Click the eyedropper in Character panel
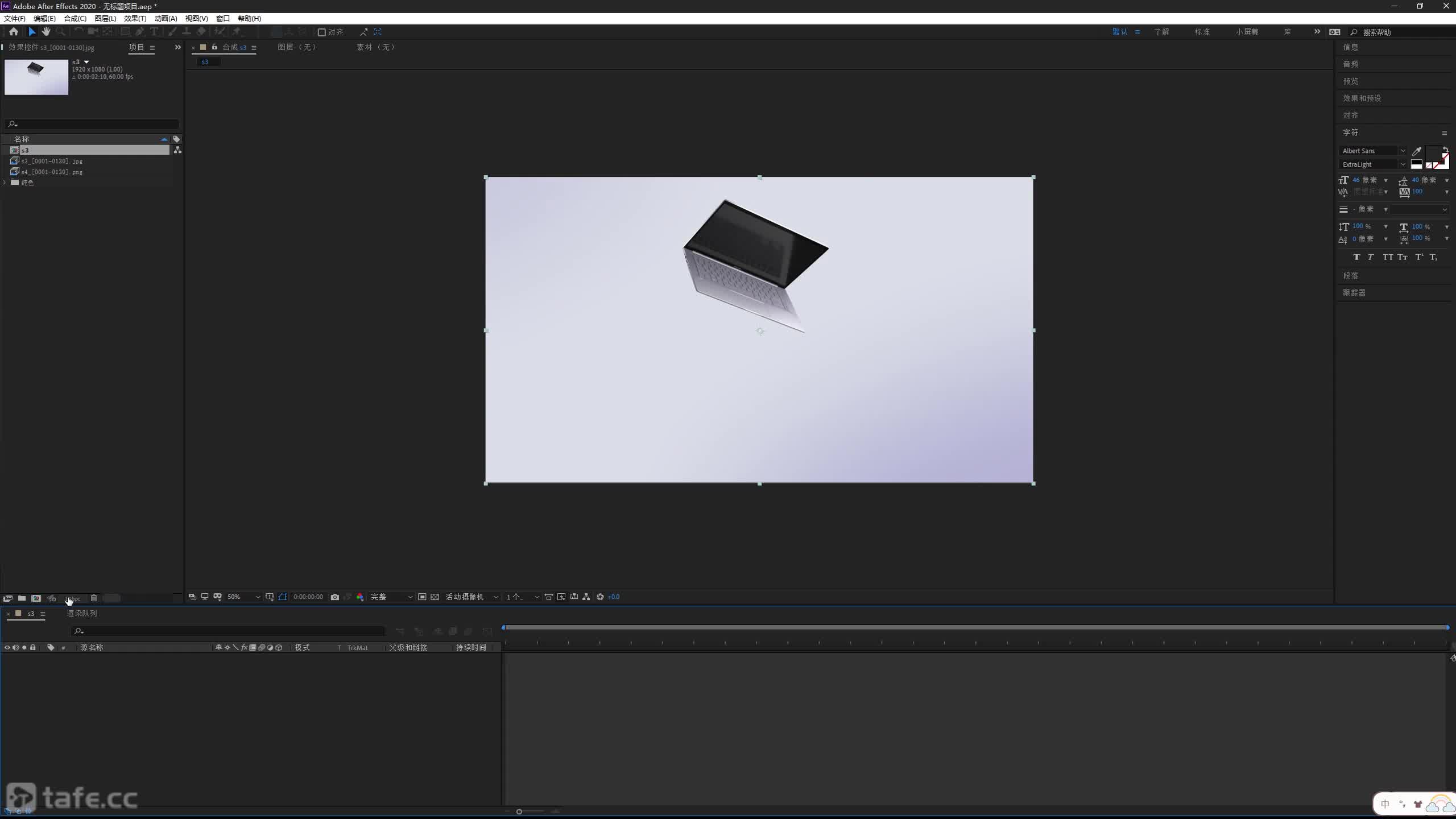The height and width of the screenshot is (819, 1456). (x=1417, y=151)
